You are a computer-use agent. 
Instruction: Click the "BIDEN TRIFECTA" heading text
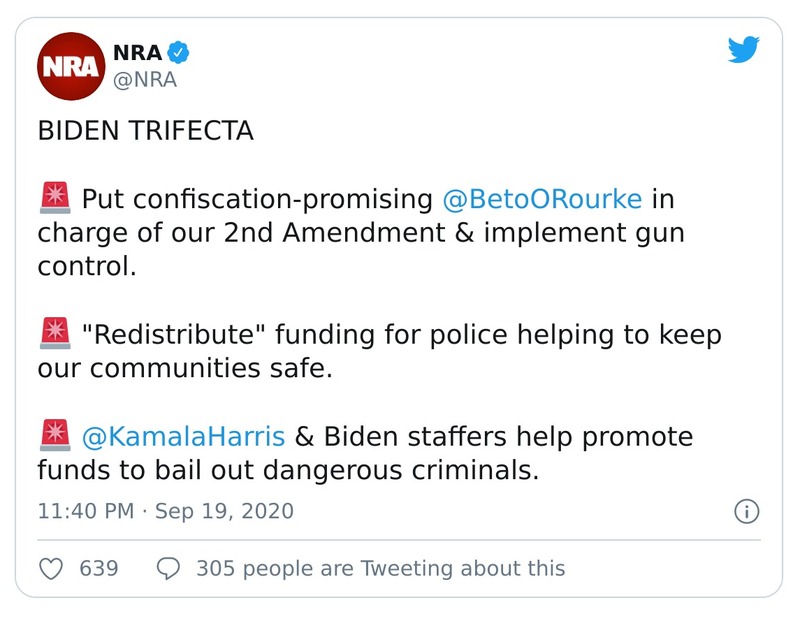tap(145, 131)
